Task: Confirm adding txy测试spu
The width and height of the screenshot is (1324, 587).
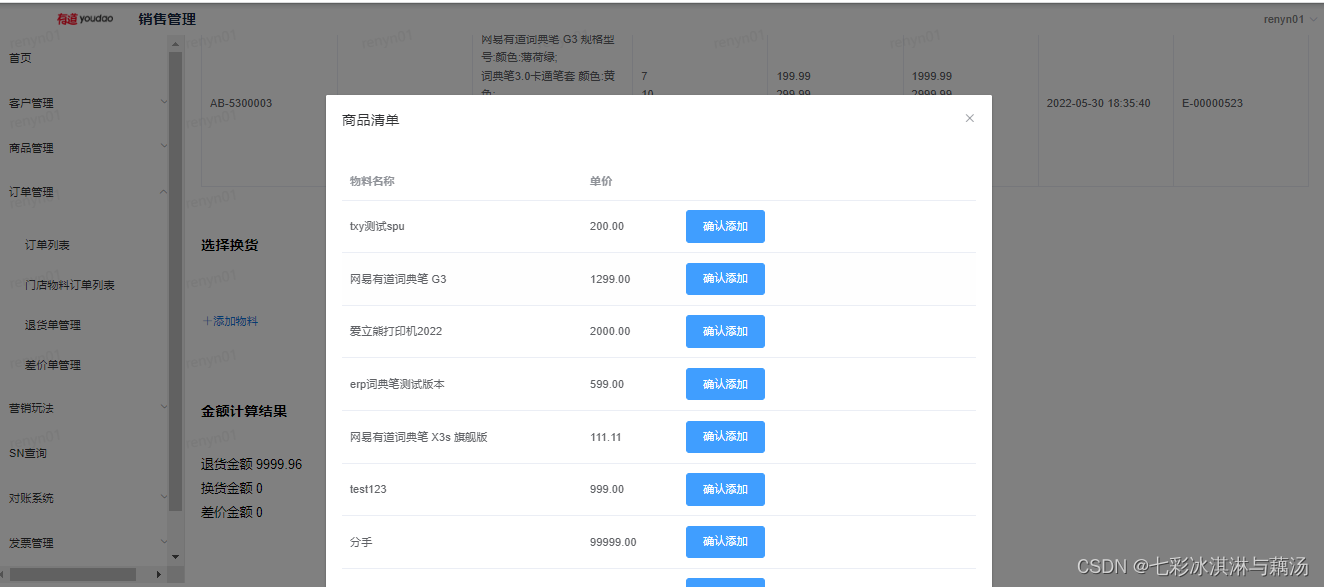Action: pyautogui.click(x=725, y=226)
